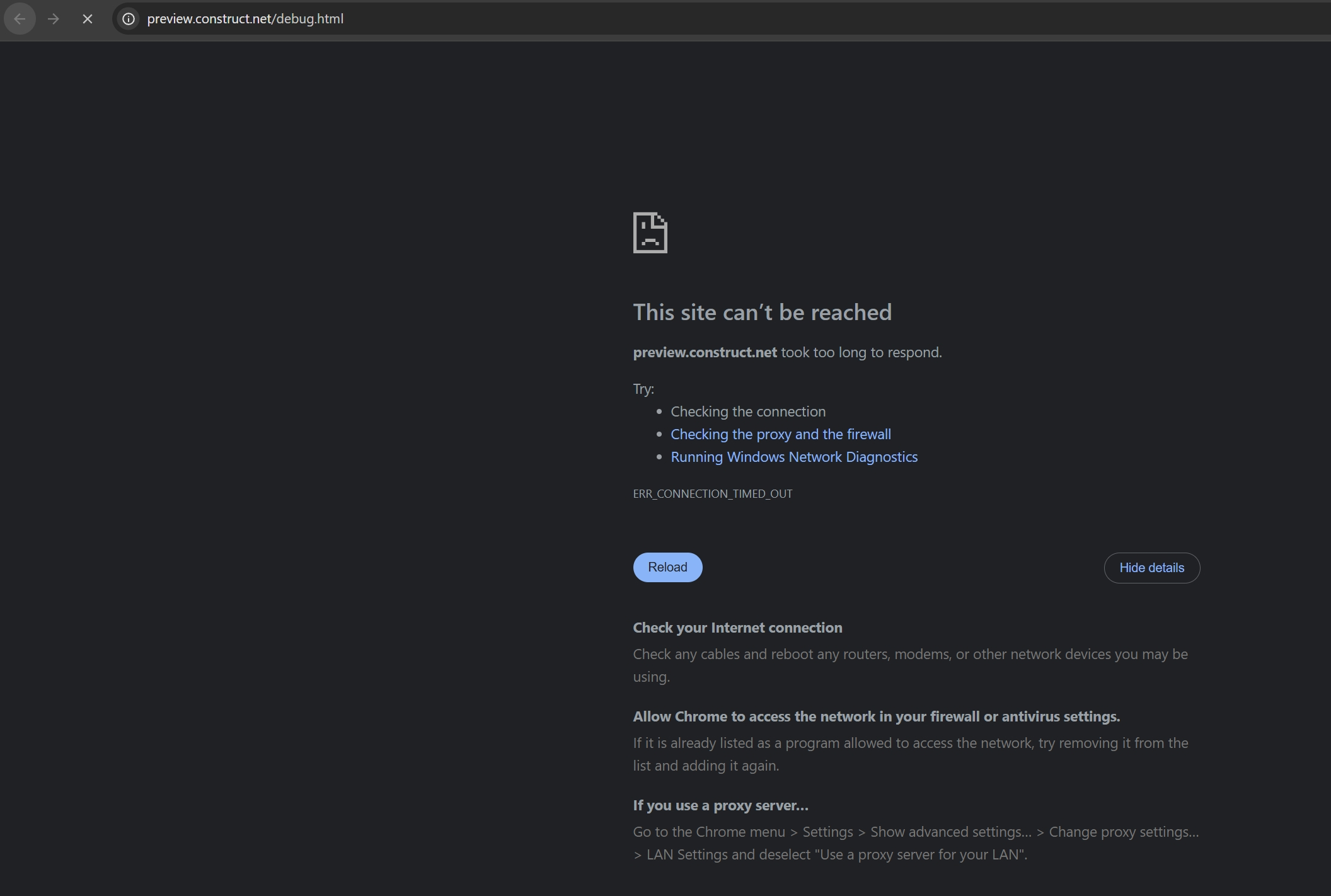1331x896 pixels.
Task: Click bold preview.construct.net hostname in message
Action: pyautogui.click(x=705, y=352)
